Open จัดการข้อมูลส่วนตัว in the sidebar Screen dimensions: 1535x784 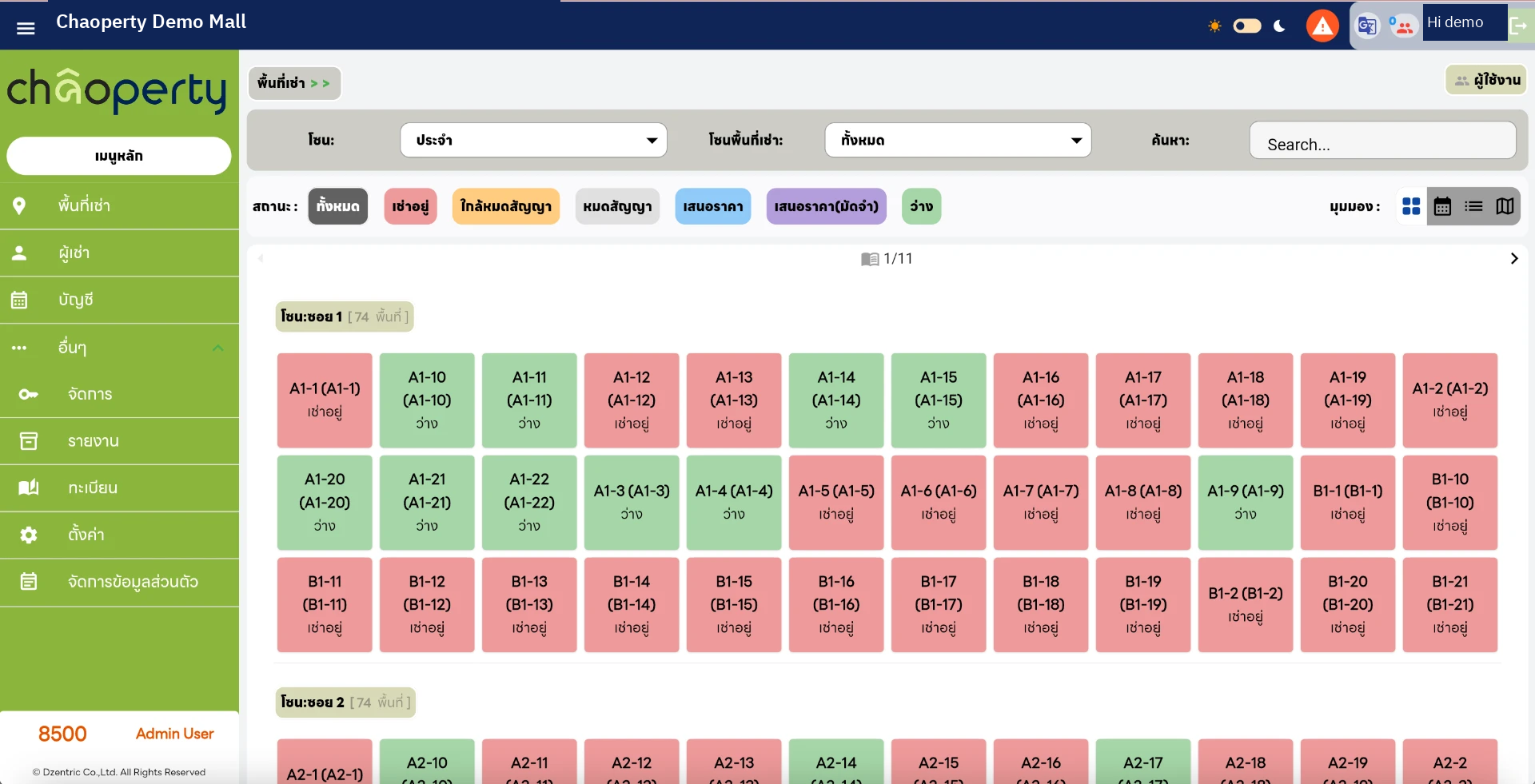(120, 582)
